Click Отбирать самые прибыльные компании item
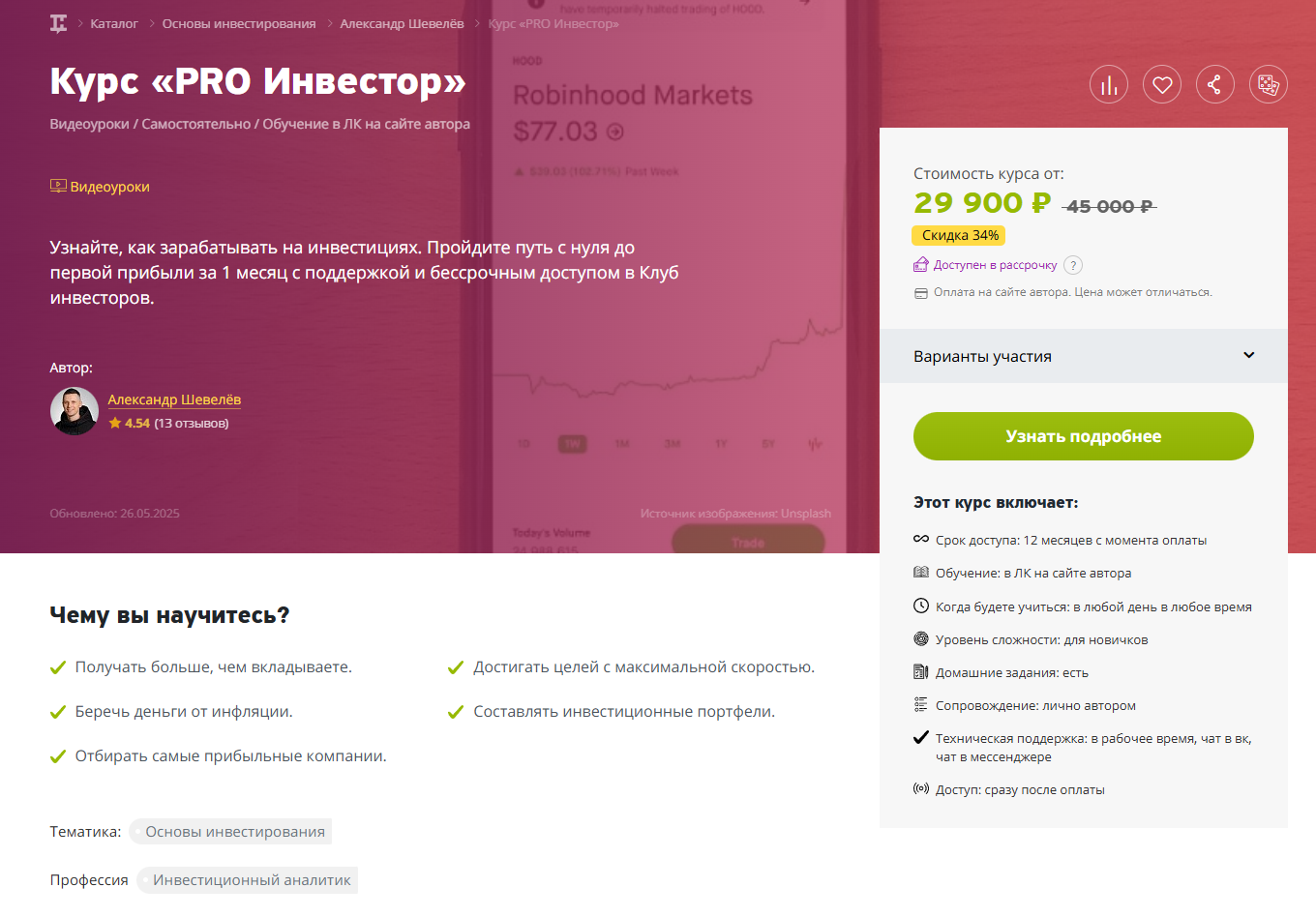 tap(231, 756)
